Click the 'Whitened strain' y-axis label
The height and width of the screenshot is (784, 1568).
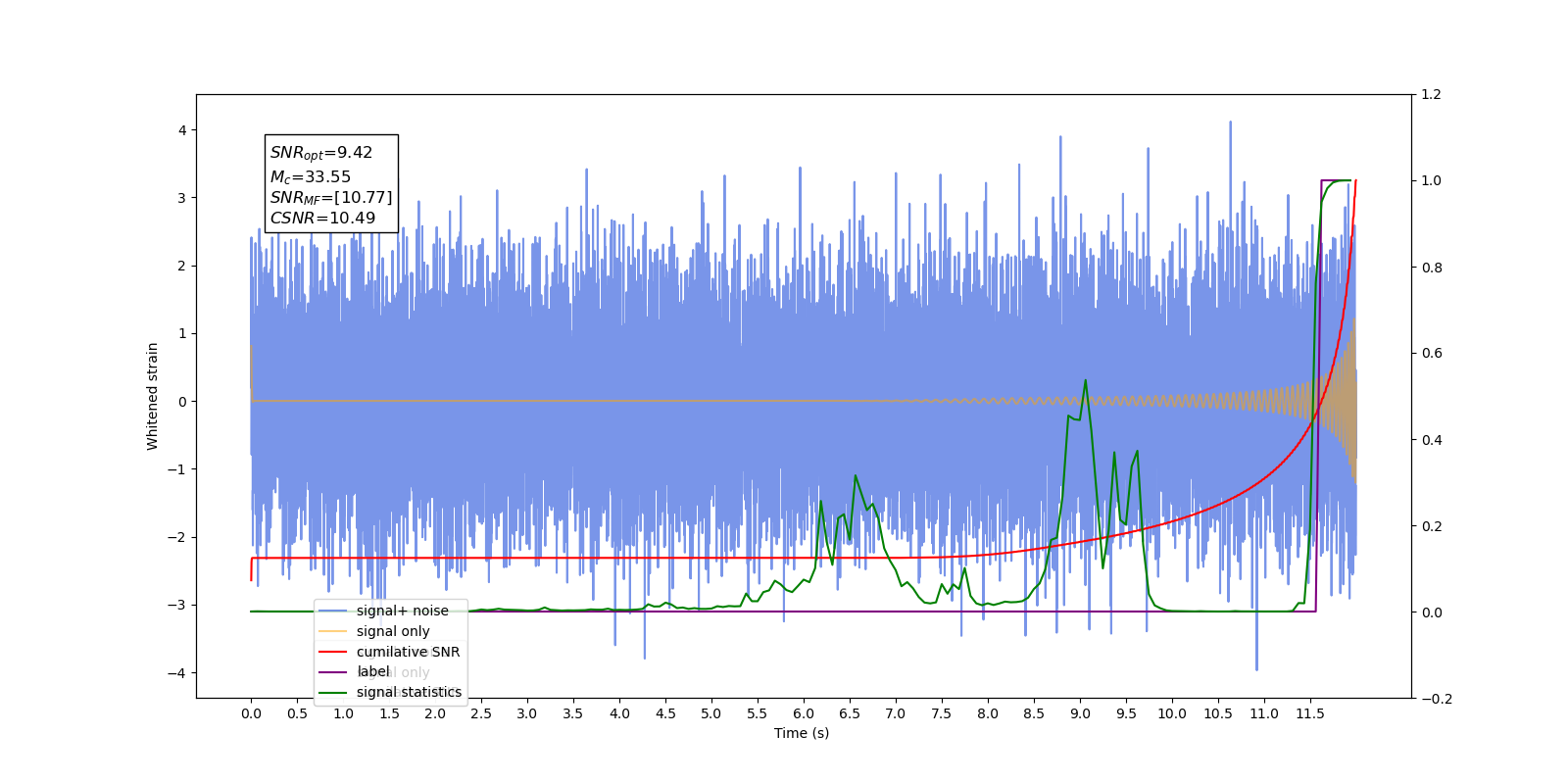[x=152, y=396]
